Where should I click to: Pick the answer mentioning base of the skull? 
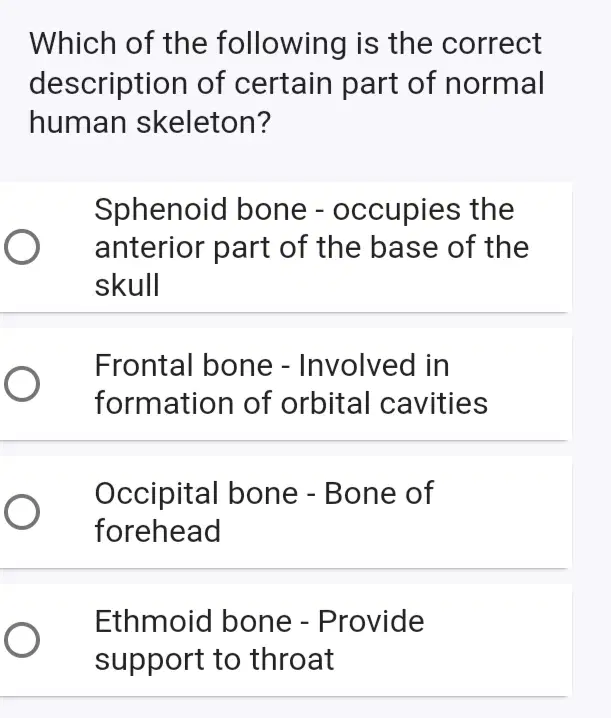(286, 247)
